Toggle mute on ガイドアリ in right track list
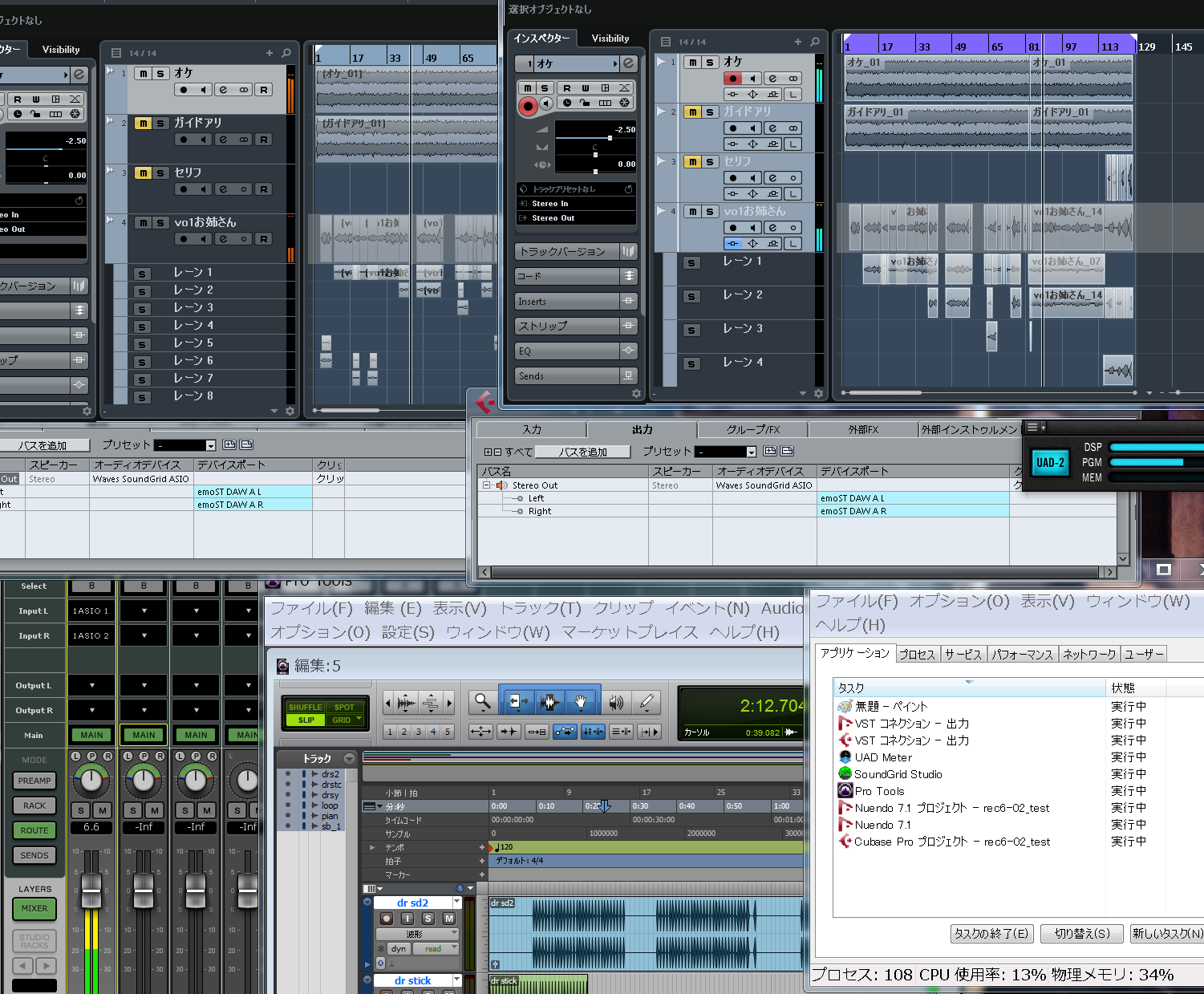Screen dimensions: 1204x994 [692, 112]
